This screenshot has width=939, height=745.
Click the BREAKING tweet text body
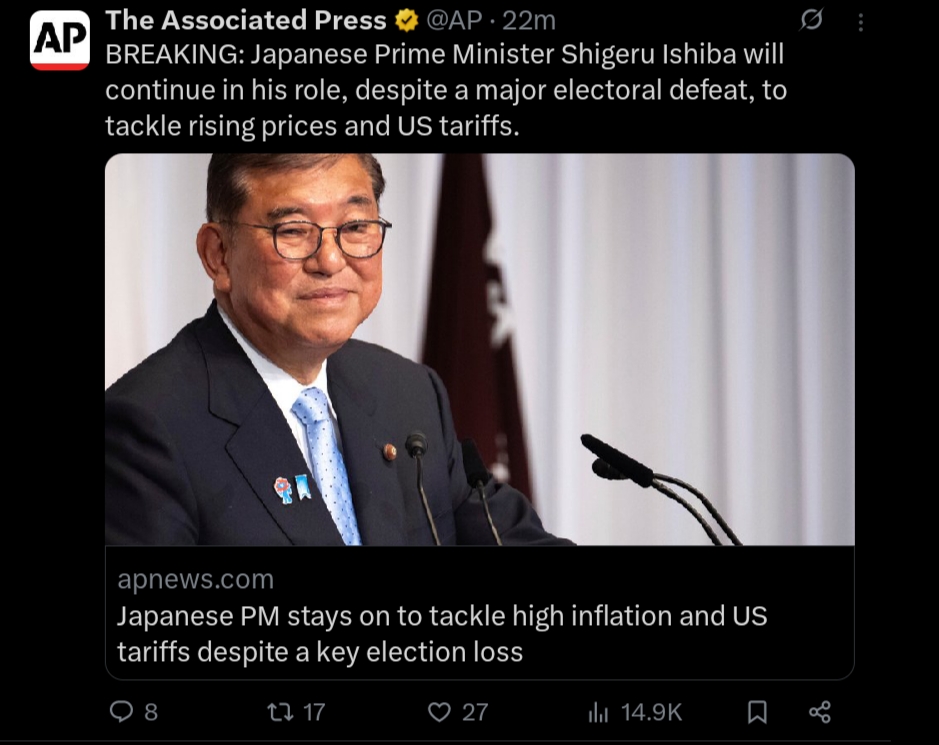(446, 90)
